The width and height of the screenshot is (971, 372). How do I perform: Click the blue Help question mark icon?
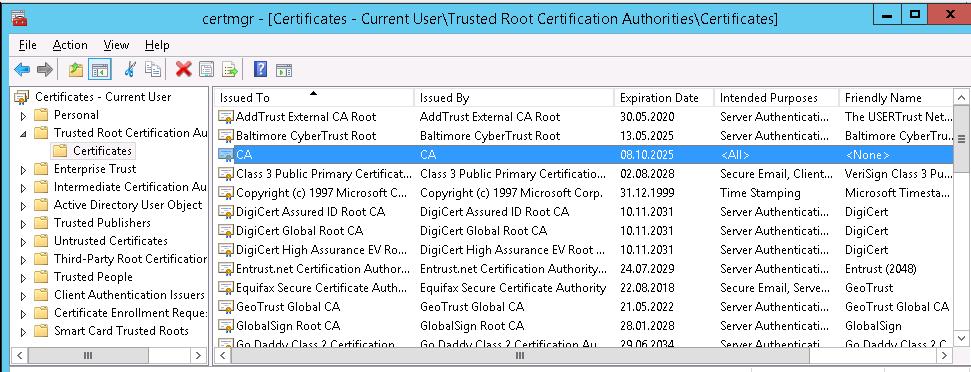(261, 69)
